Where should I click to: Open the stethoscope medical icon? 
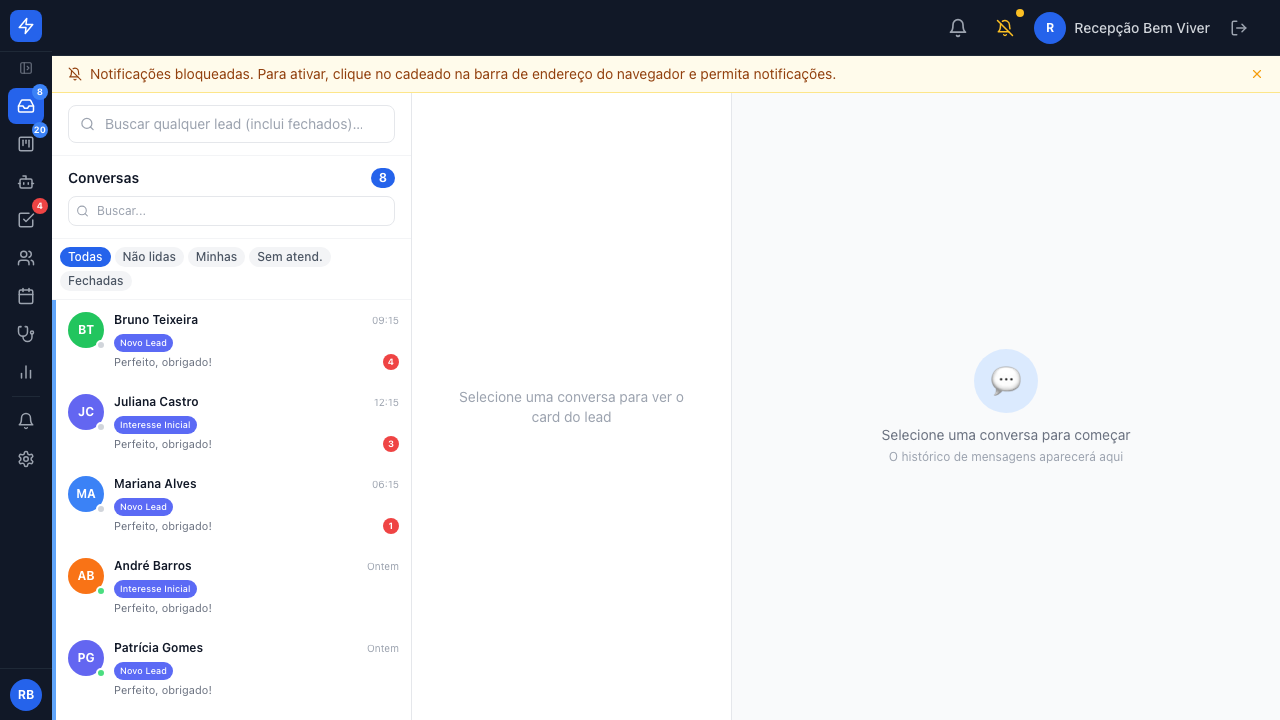click(x=26, y=334)
